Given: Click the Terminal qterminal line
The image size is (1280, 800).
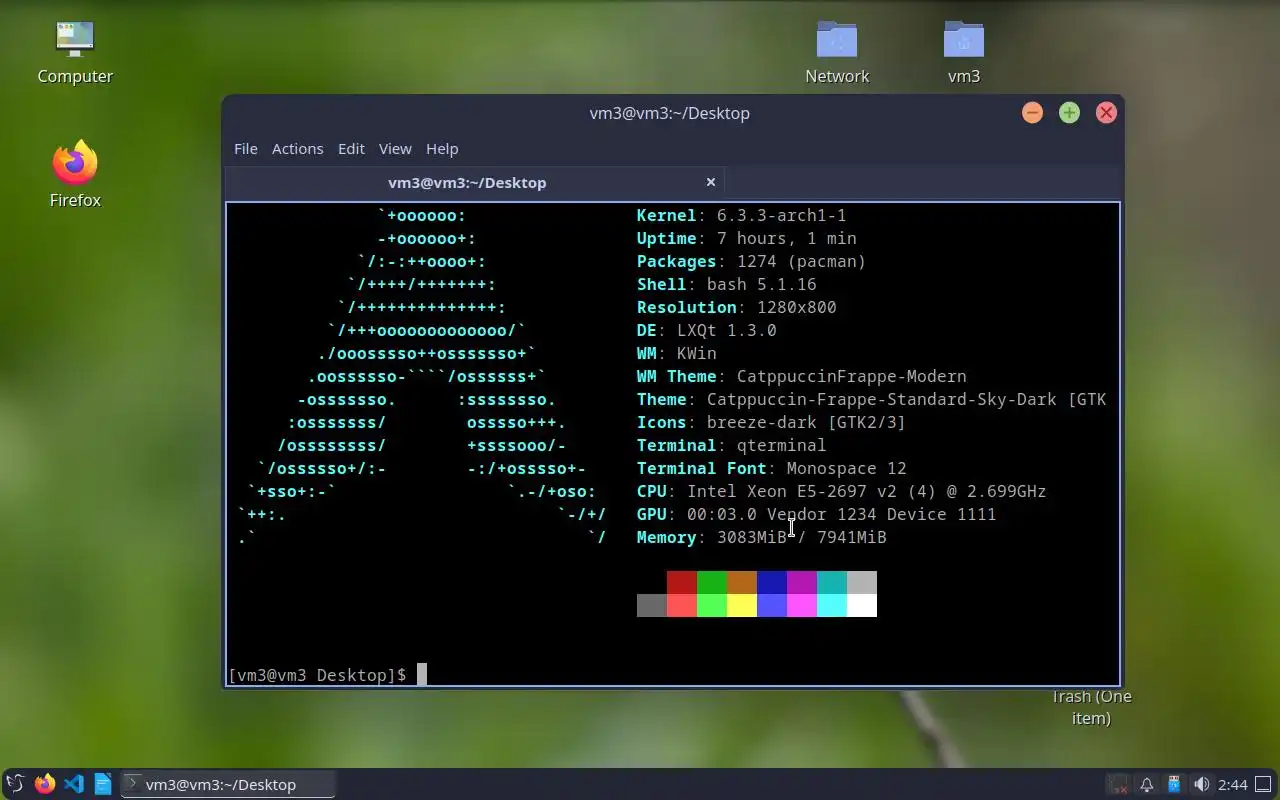Looking at the screenshot, I should [731, 445].
